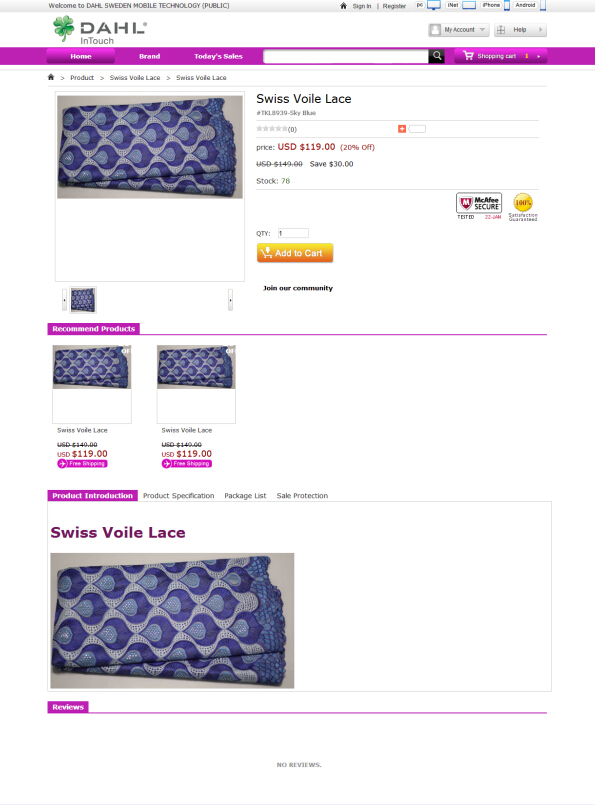The image size is (595, 805).
Task: Click the QTY input field
Action: click(x=293, y=233)
